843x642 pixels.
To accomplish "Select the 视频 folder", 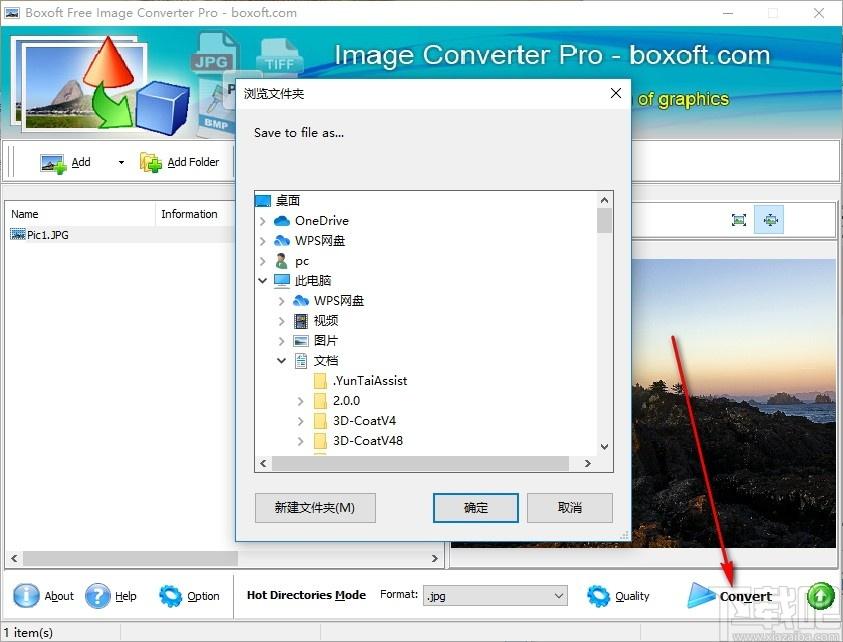I will pos(326,321).
